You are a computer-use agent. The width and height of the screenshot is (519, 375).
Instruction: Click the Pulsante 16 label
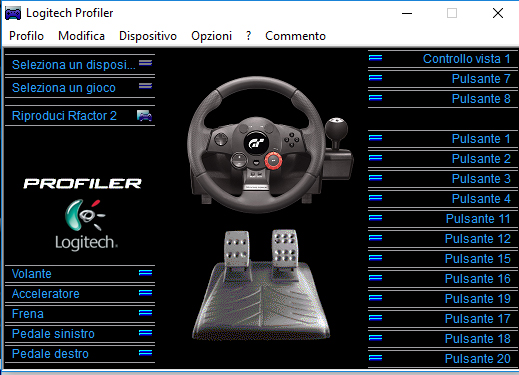478,279
